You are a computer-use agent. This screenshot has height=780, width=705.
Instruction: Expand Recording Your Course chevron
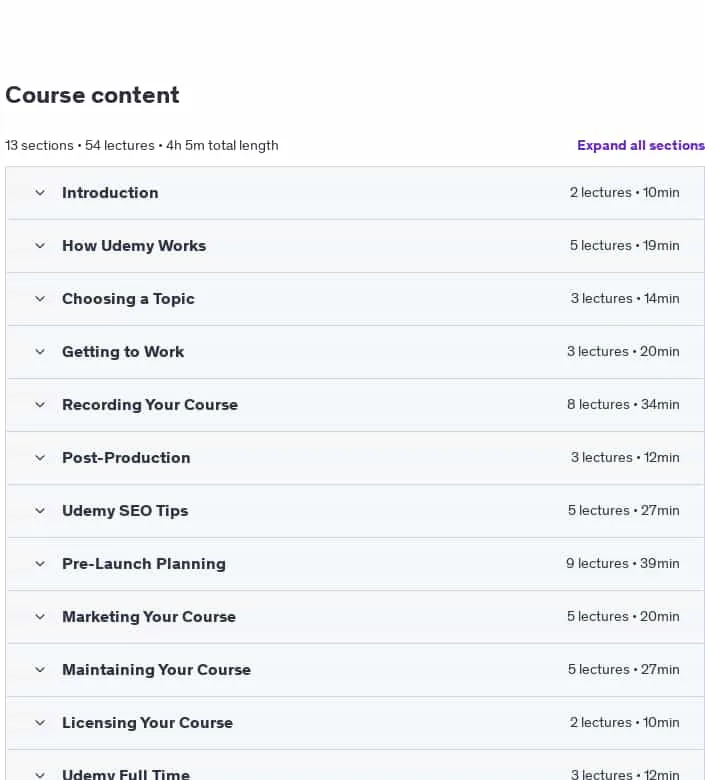[x=40, y=404]
